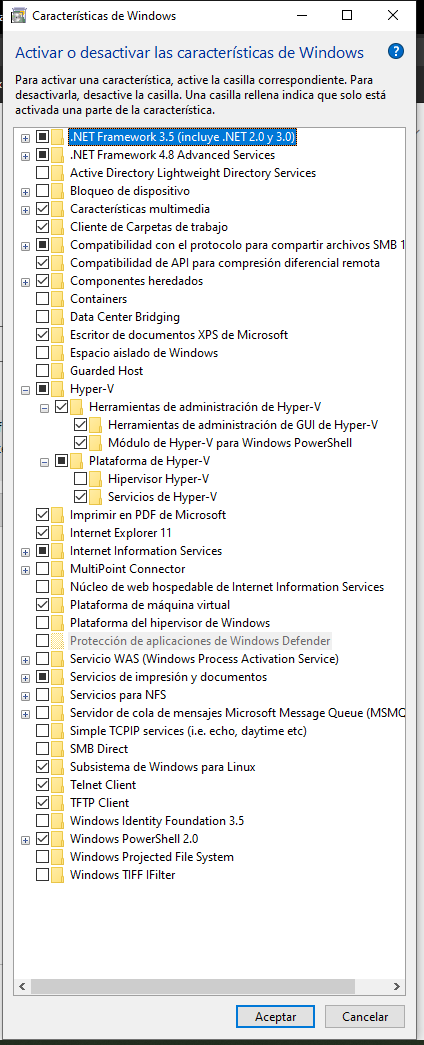Click the folder icon beside Bloqueo de dispositivo
The image size is (424, 1045).
59,191
